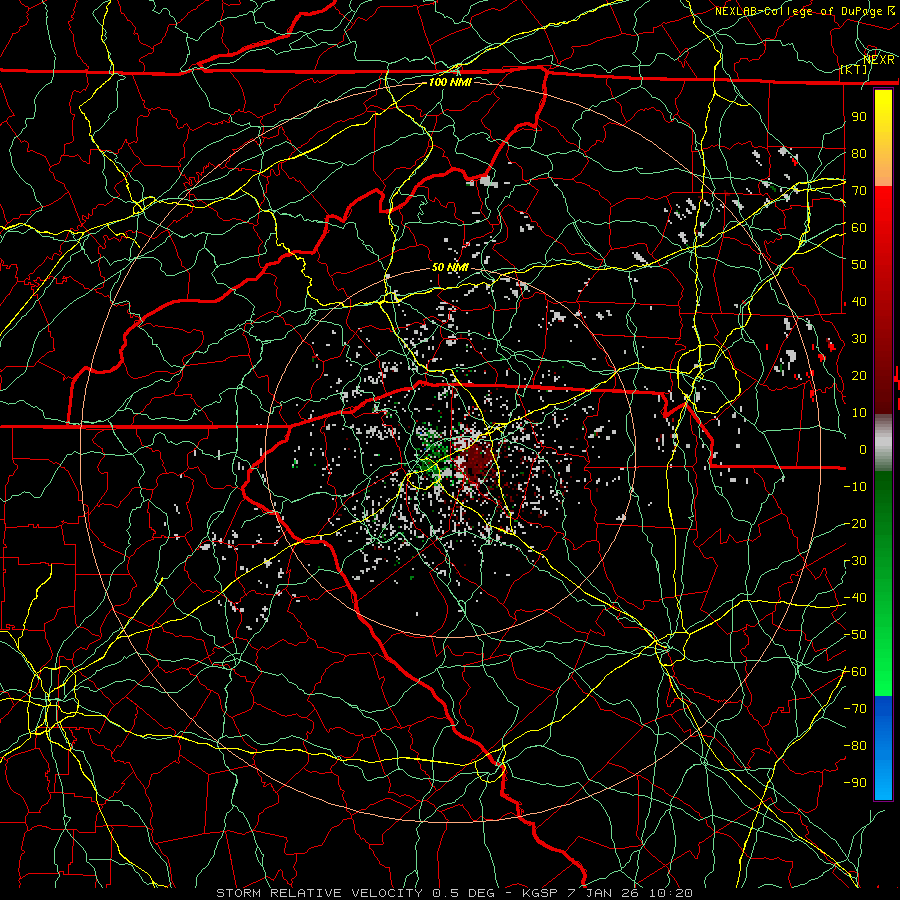The height and width of the screenshot is (900, 900).
Task: Click the 0 value on the scale
Action: click(863, 449)
